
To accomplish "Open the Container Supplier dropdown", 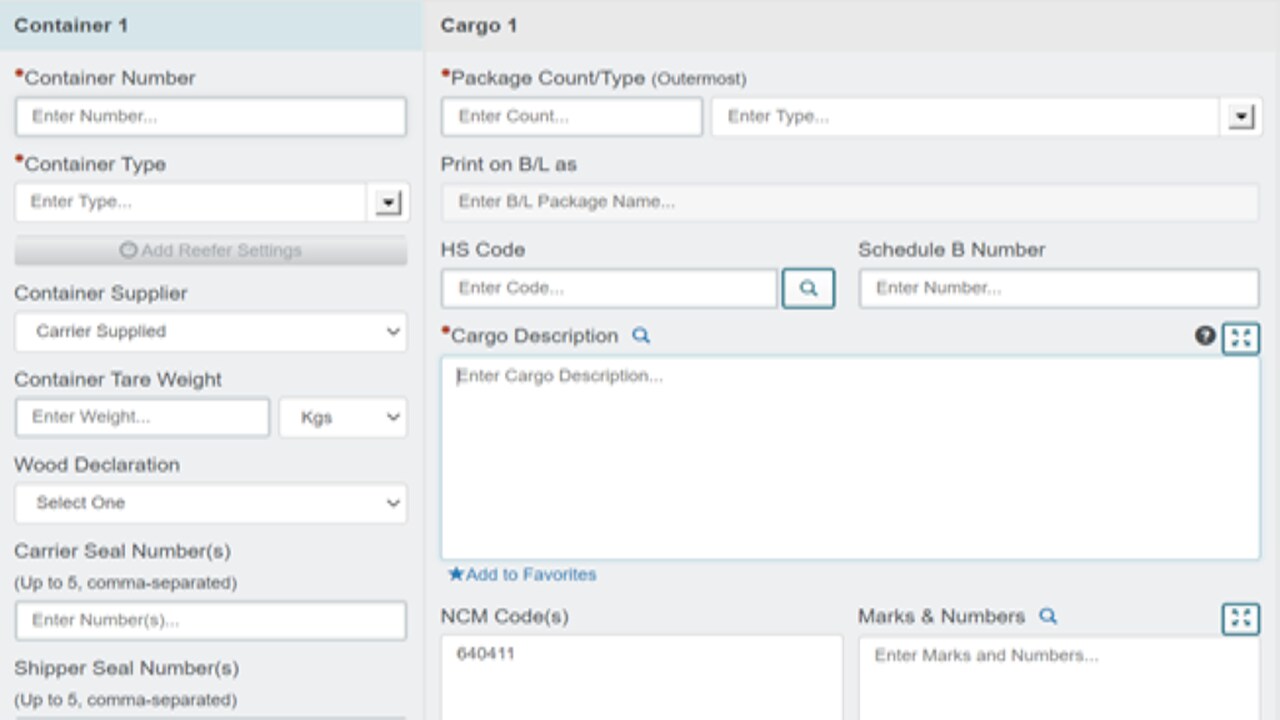I will point(210,331).
